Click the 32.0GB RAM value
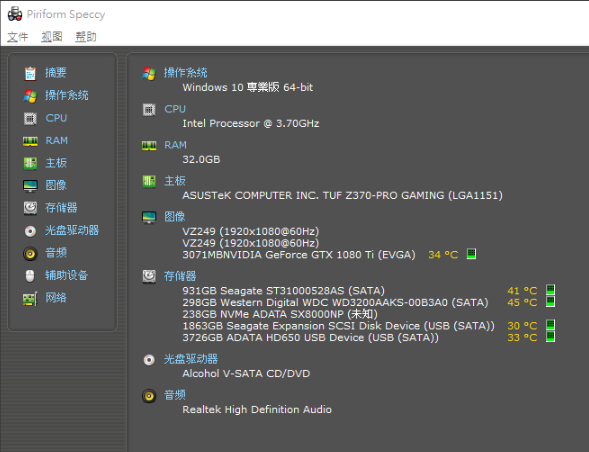 pyautogui.click(x=201, y=160)
